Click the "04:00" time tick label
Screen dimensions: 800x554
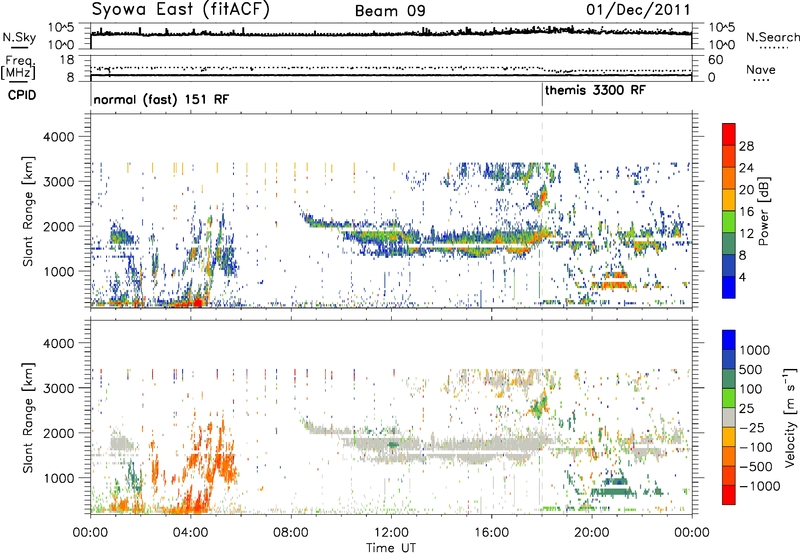pos(190,533)
